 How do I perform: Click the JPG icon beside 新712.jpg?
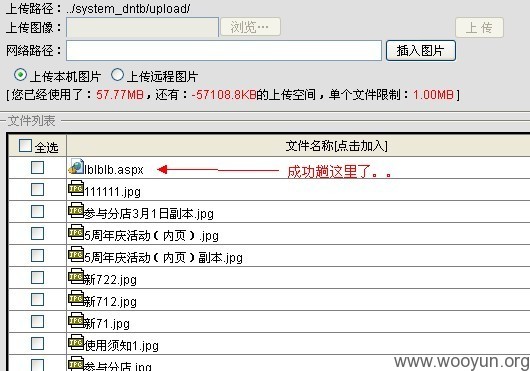76,298
